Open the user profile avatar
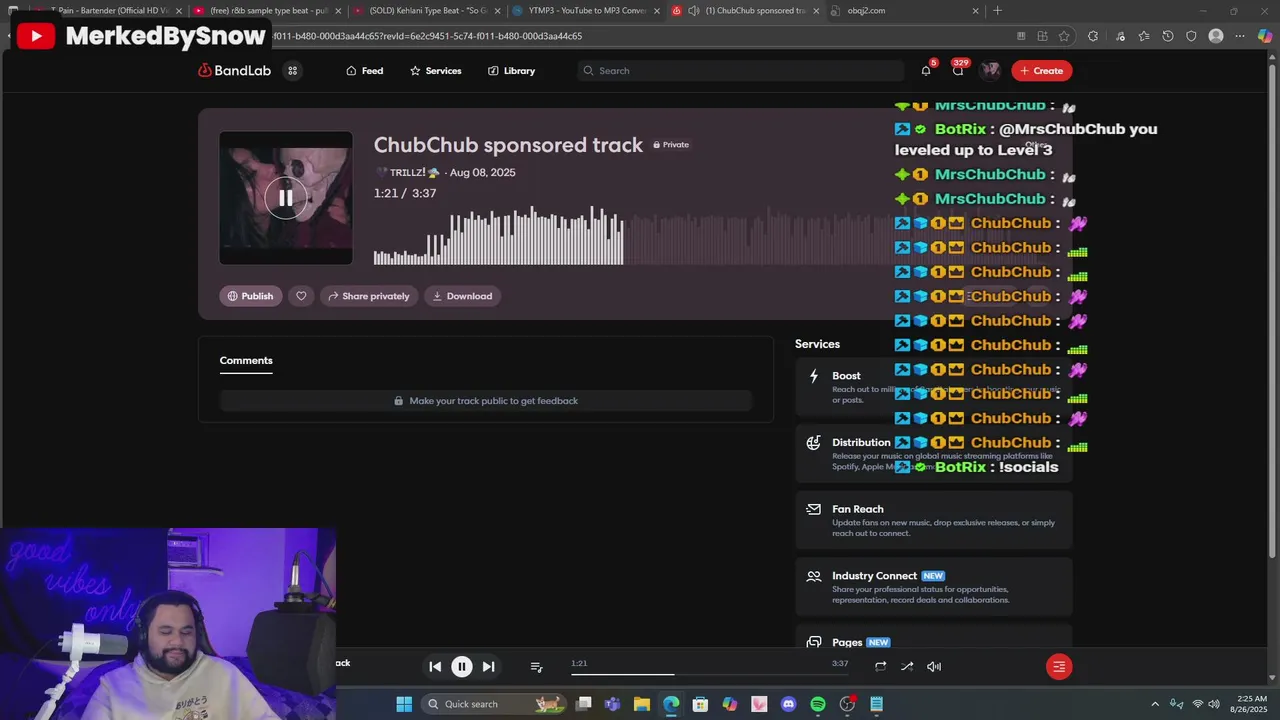This screenshot has height=720, width=1280. tap(990, 70)
